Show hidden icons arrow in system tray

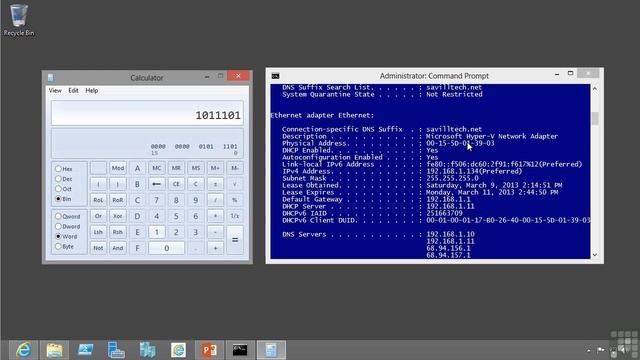(589, 350)
